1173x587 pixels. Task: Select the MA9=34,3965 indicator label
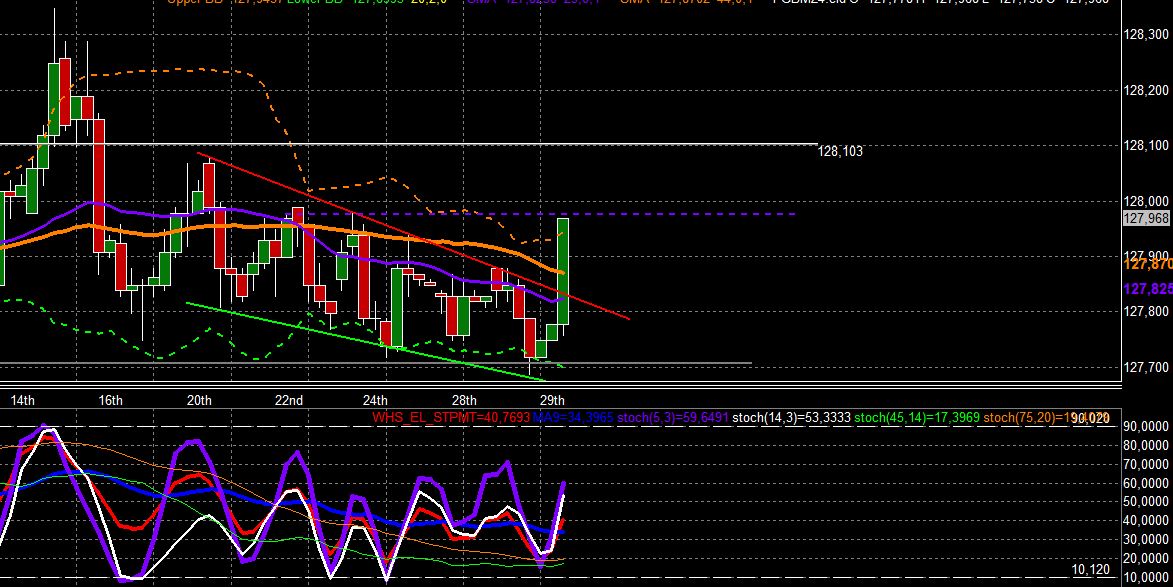[x=573, y=417]
